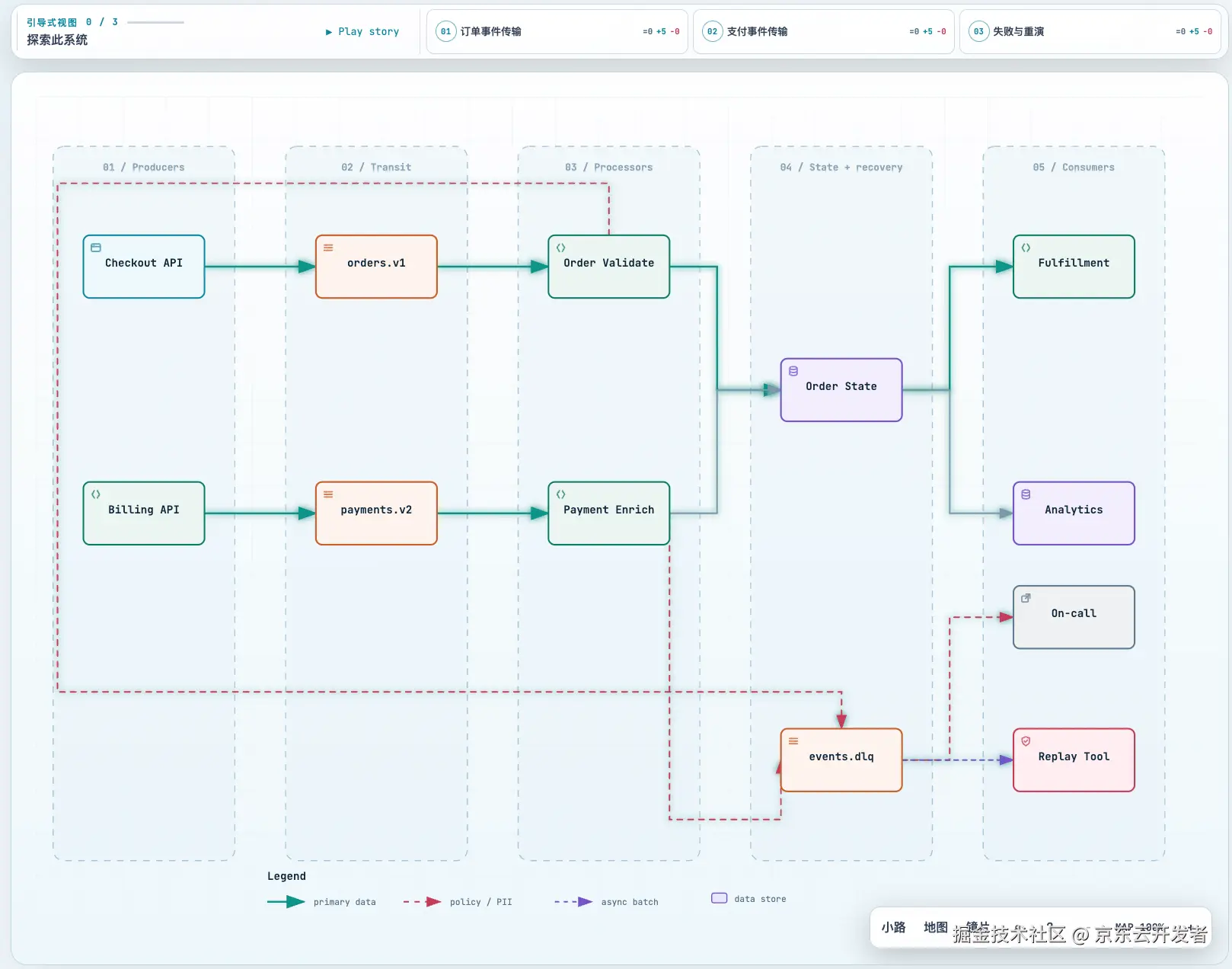The height and width of the screenshot is (969, 1232).
Task: Click the 探索此系统 title
Action: [57, 40]
